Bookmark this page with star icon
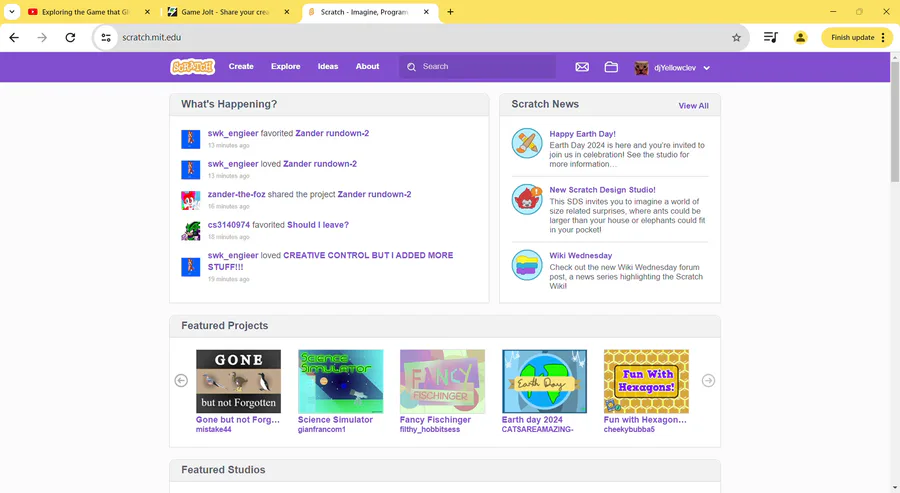The height and width of the screenshot is (493, 900). point(736,37)
